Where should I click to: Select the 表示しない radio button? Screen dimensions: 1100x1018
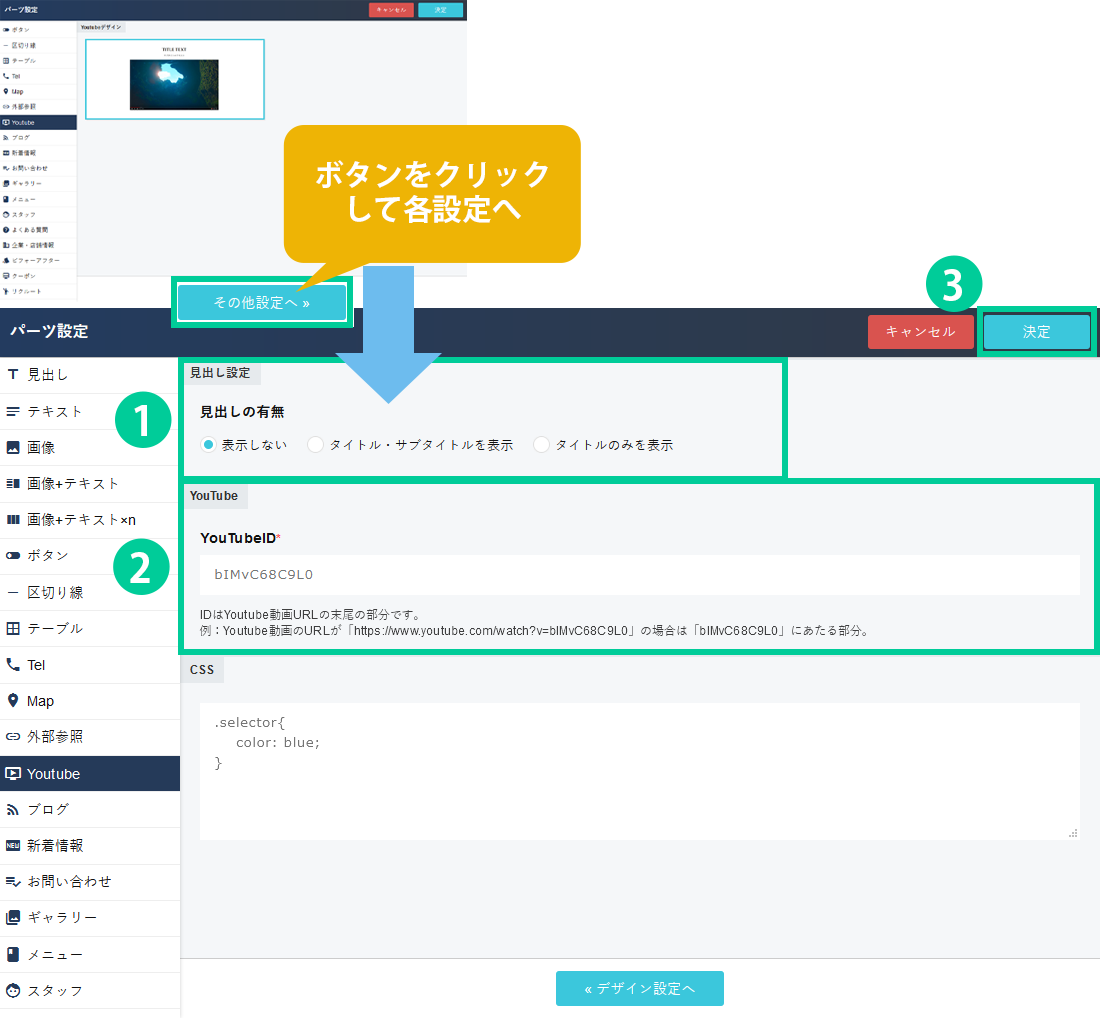point(208,445)
